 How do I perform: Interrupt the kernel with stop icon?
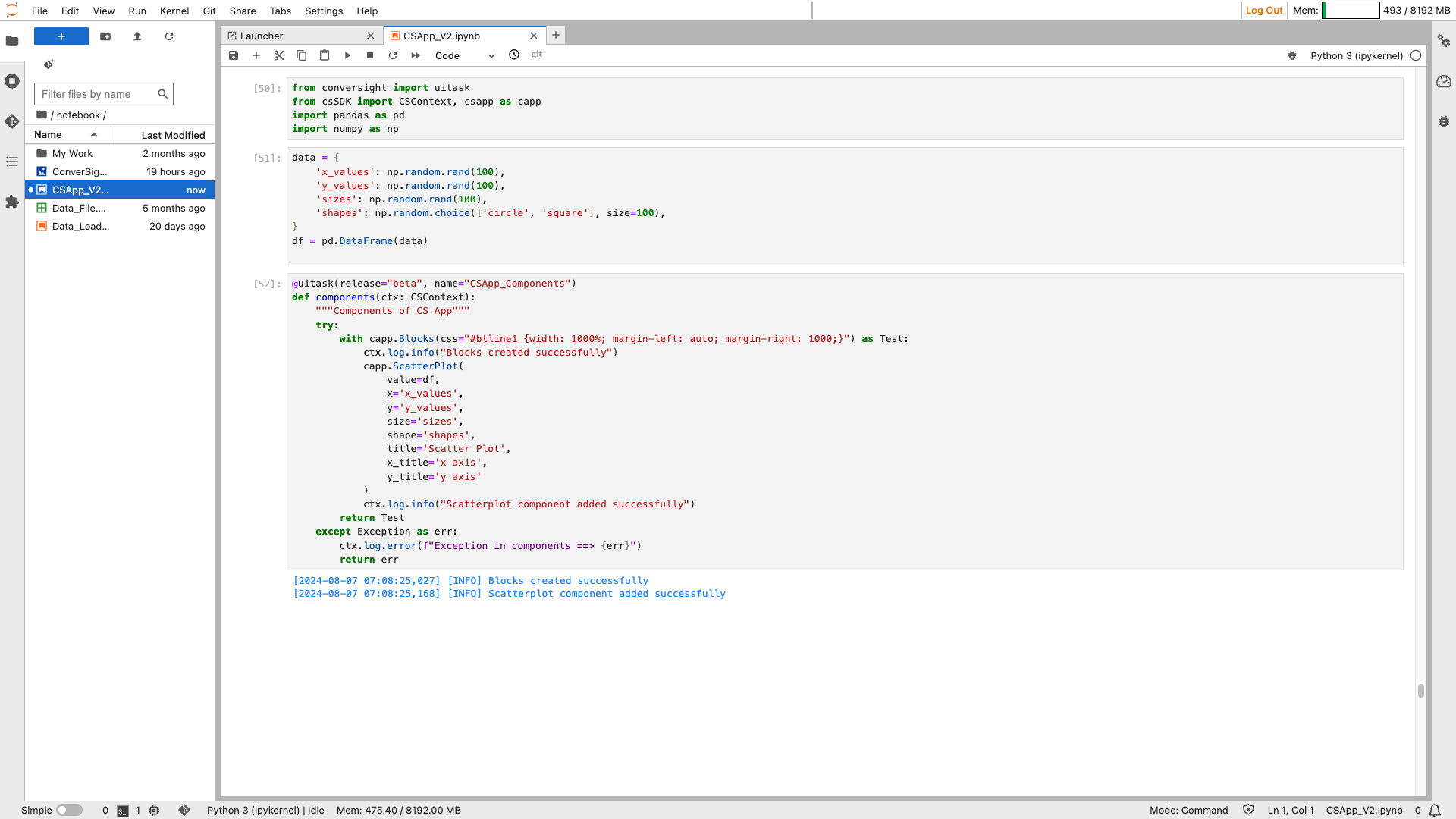[370, 55]
